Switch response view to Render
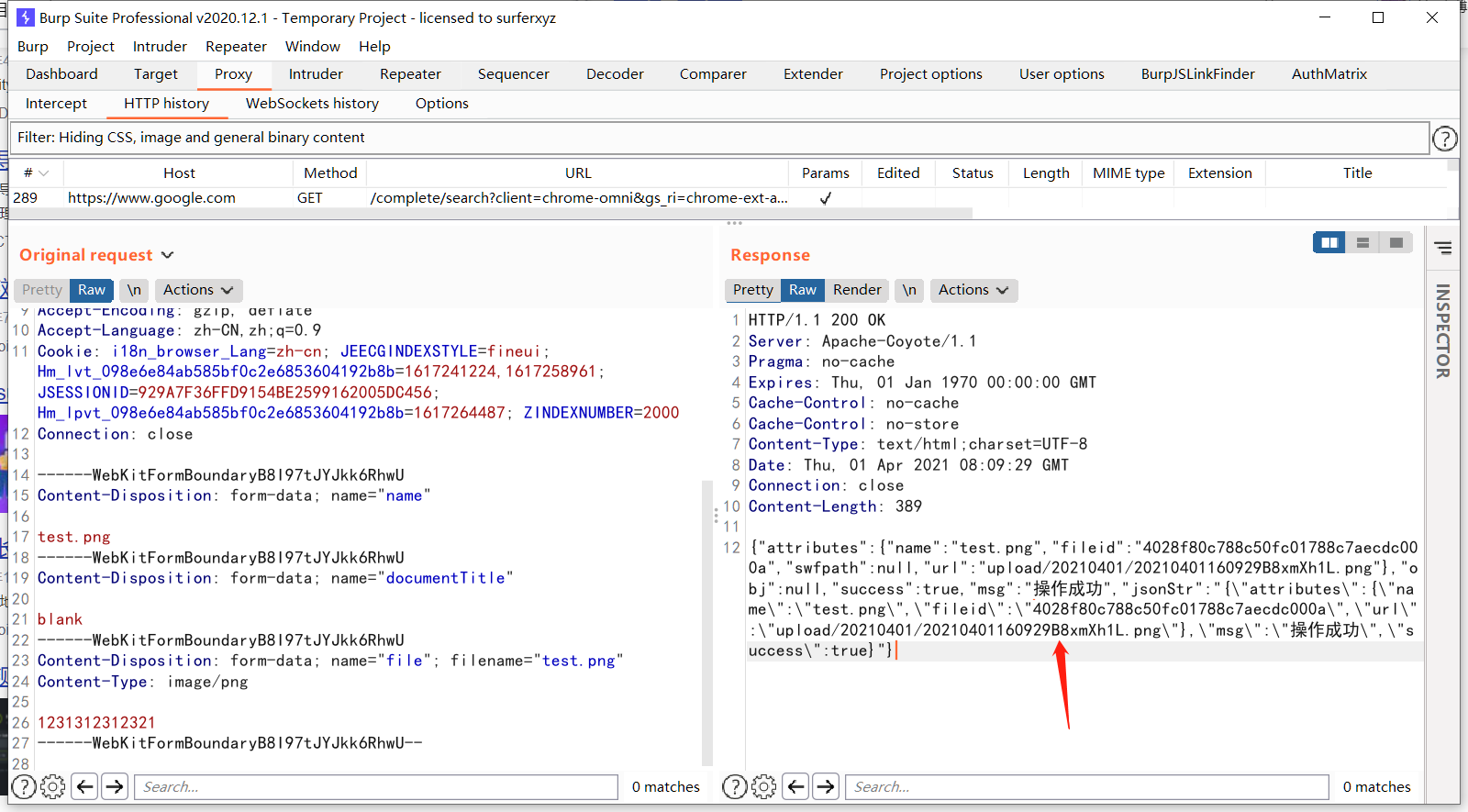 (x=857, y=290)
